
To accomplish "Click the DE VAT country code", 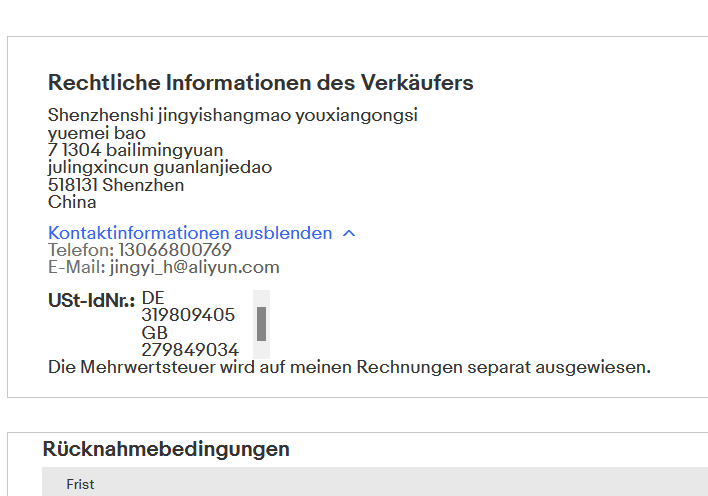I will click(x=153, y=298).
